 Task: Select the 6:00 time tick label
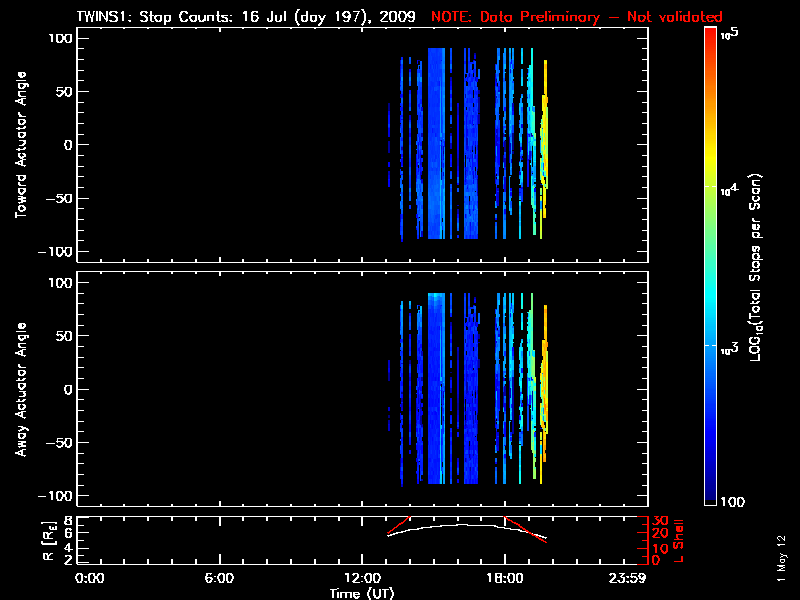(x=219, y=578)
